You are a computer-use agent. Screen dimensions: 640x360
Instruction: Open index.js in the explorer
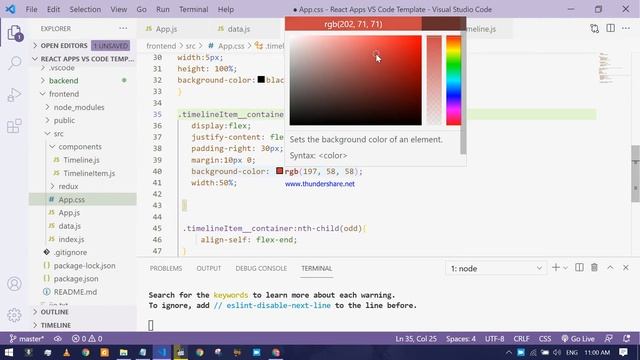(71, 239)
